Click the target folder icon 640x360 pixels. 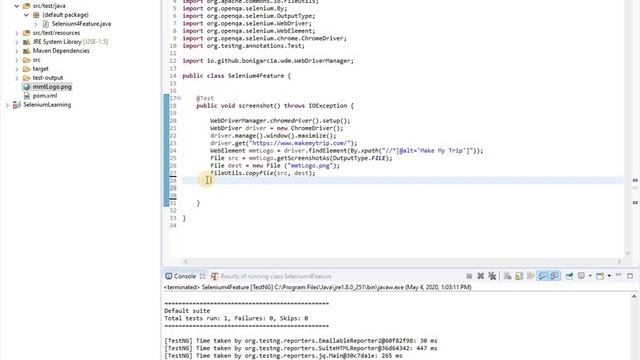(27, 69)
